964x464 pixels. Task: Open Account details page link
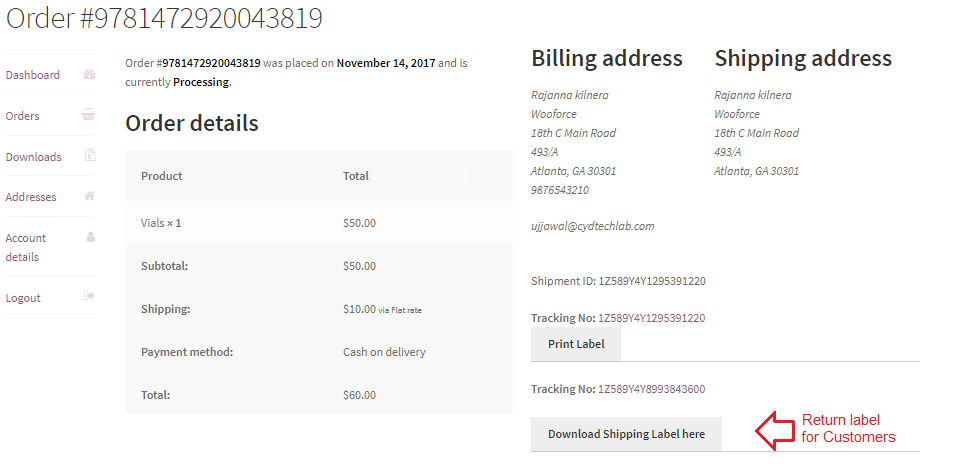coord(26,247)
